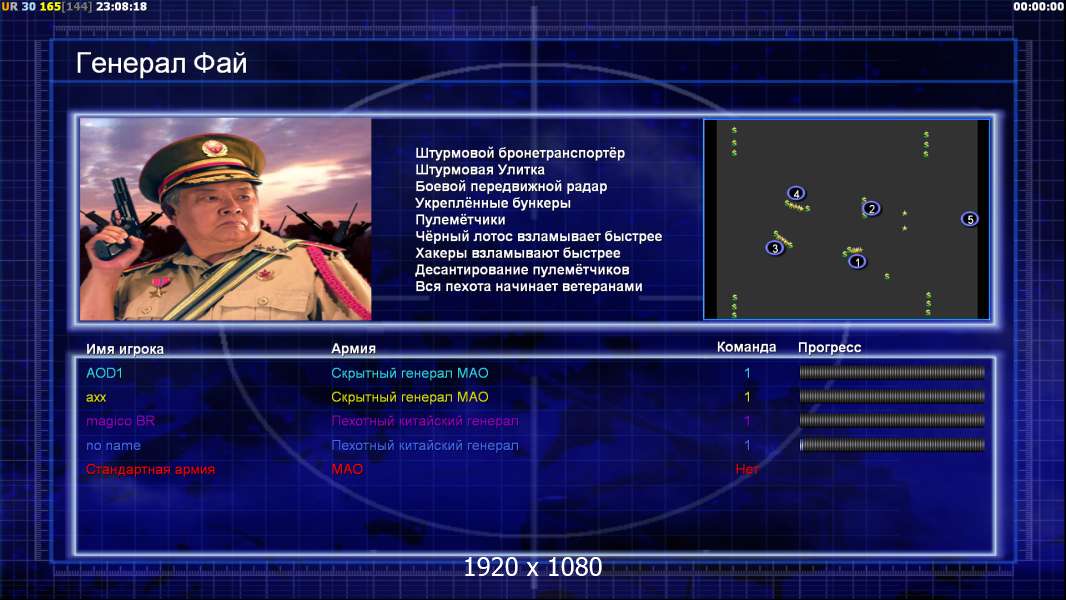Click 'Хакеры взламывают быстрее' line
Viewport: 1066px width, 600px height.
click(x=517, y=253)
